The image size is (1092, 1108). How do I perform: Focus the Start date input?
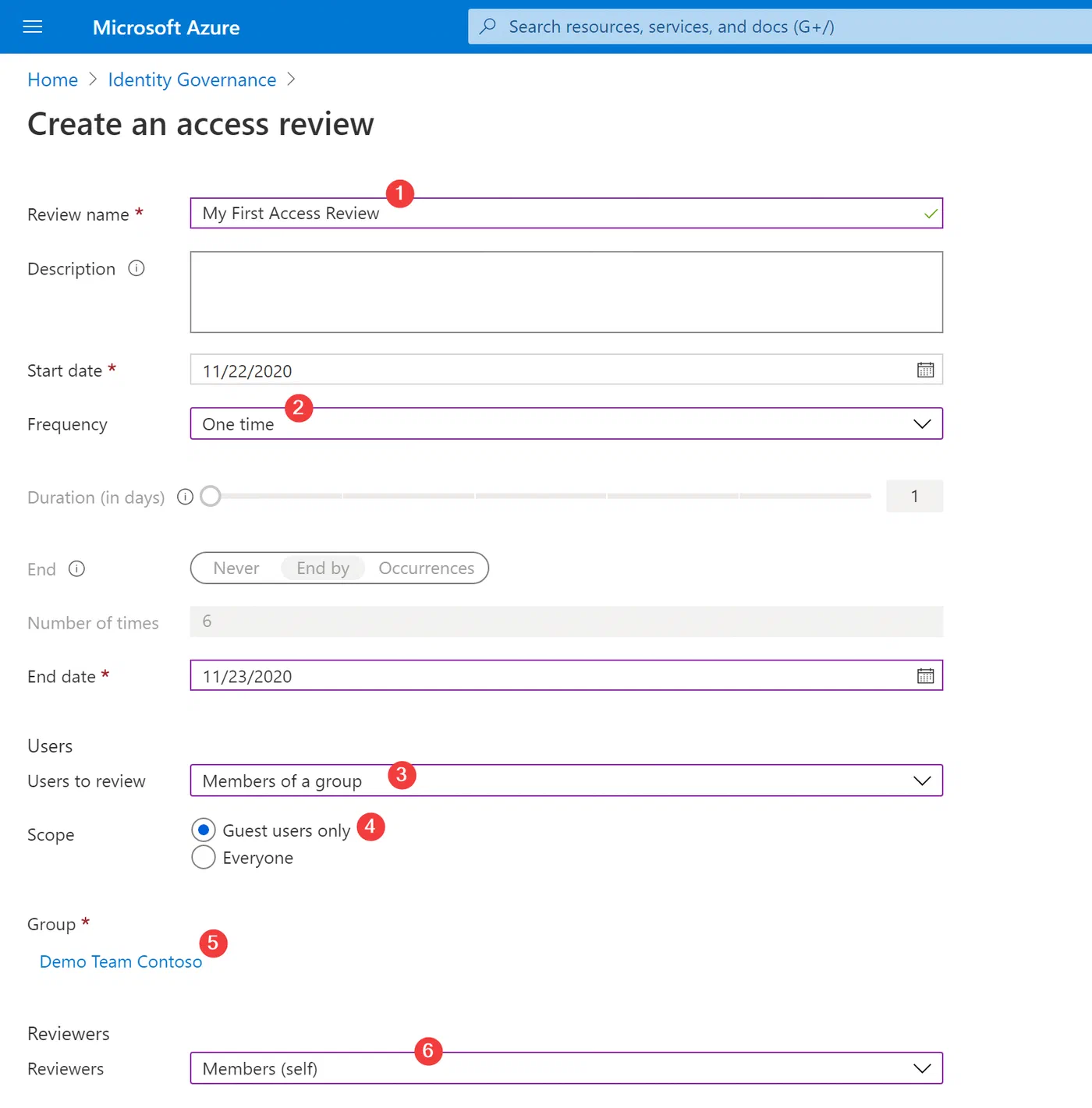tap(566, 370)
